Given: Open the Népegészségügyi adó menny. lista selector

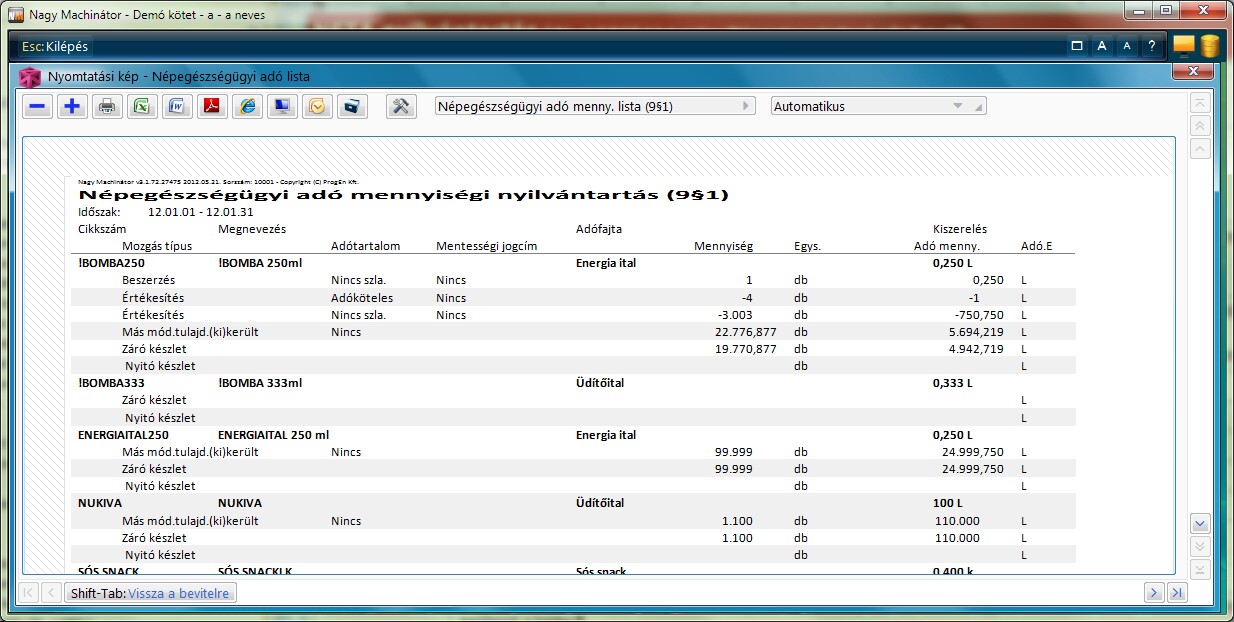Looking at the screenshot, I should [595, 106].
